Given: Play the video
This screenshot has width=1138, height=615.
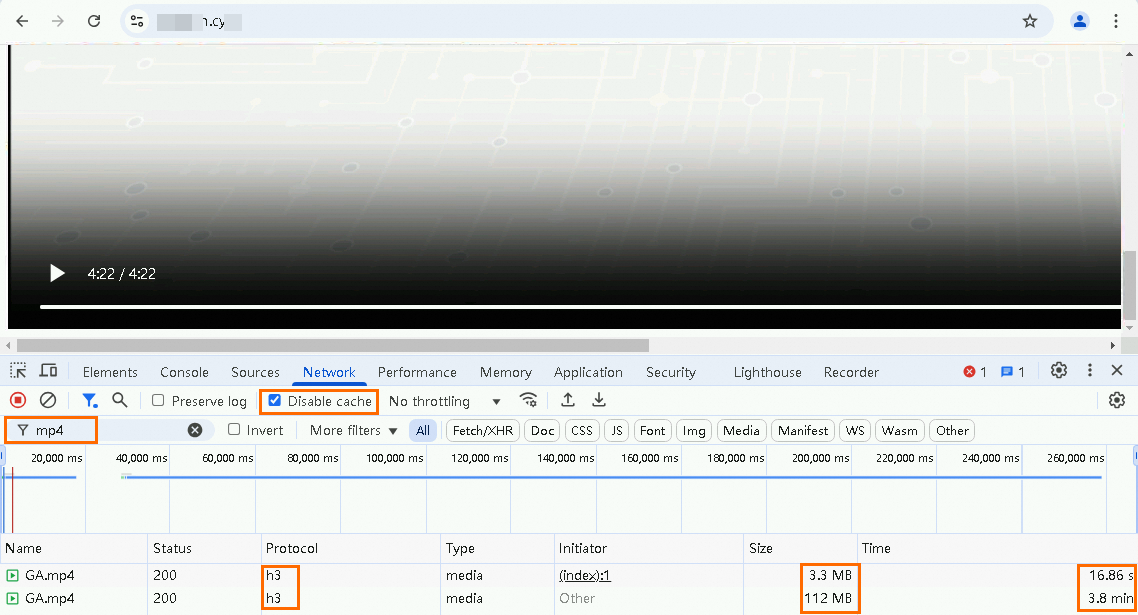Looking at the screenshot, I should [57, 273].
